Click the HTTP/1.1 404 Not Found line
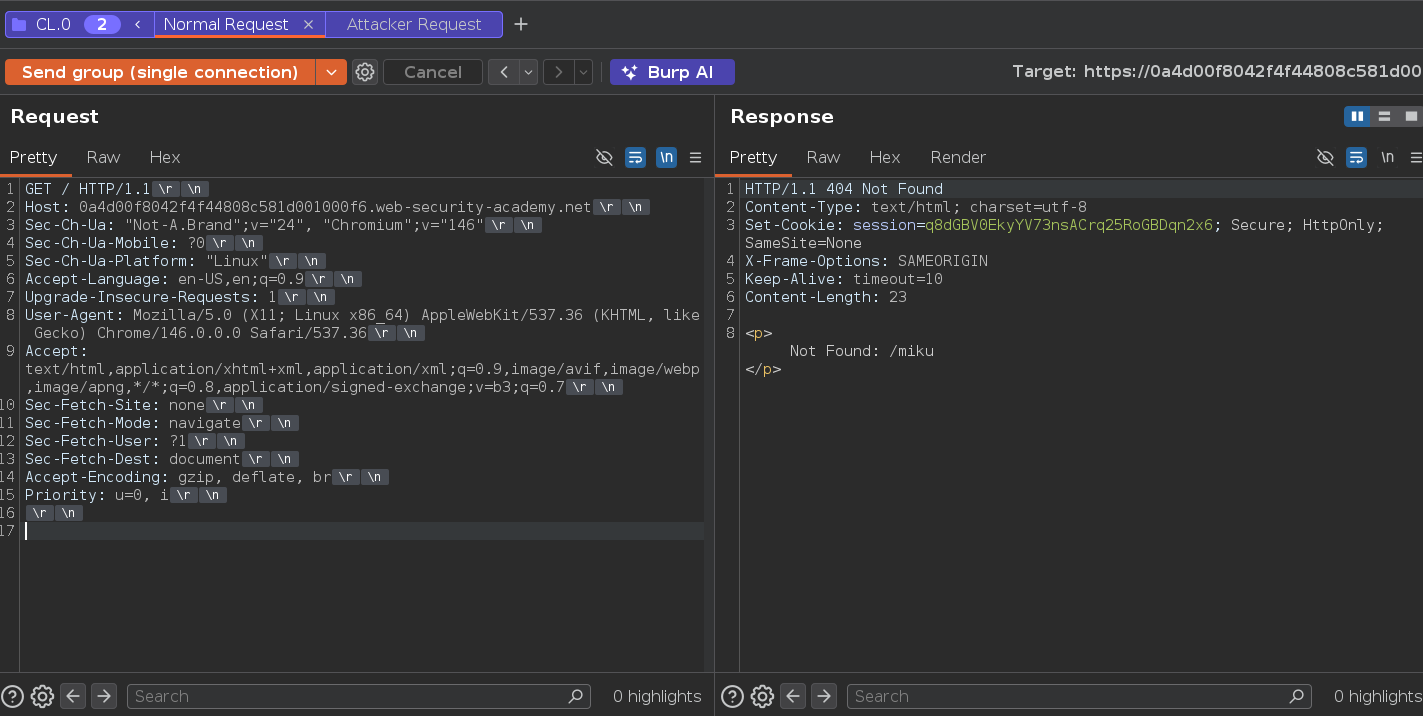Viewport: 1423px width, 716px height. 844,189
